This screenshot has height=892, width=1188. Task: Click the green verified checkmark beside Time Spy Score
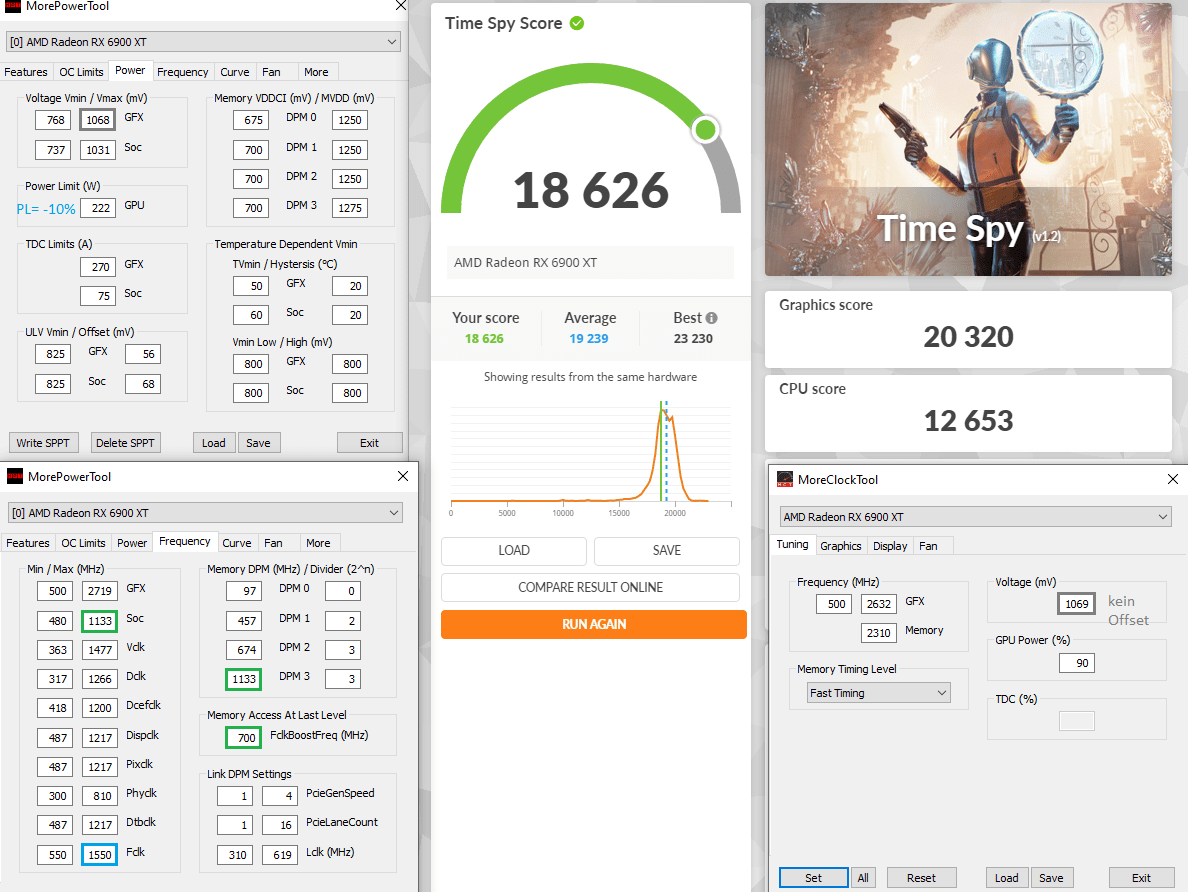click(577, 23)
